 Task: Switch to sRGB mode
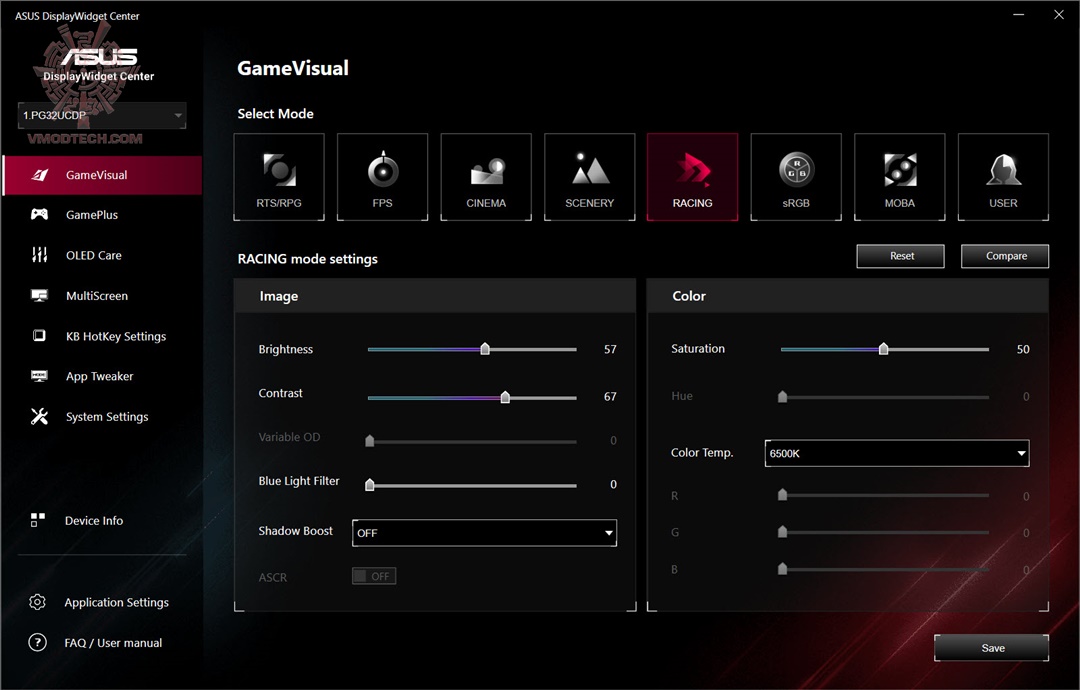pos(796,177)
